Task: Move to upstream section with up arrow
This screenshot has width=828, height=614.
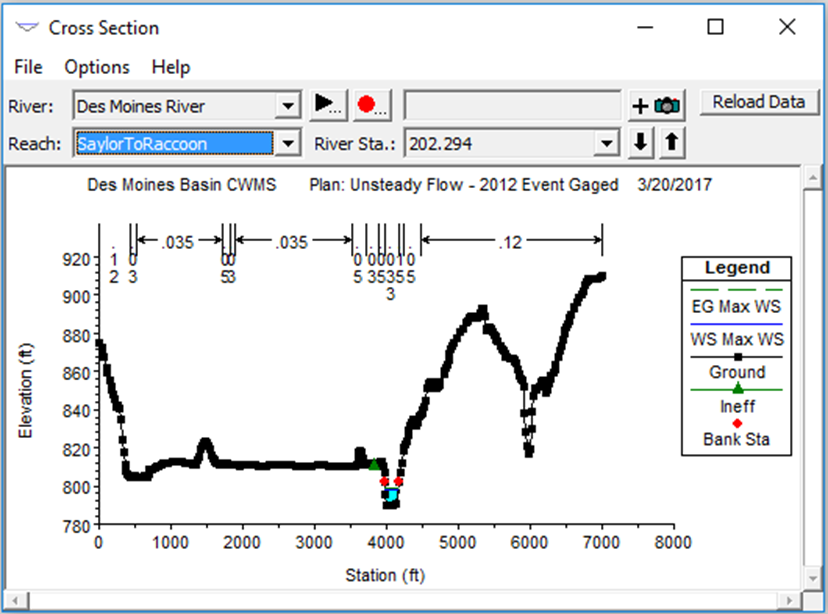Action: pyautogui.click(x=672, y=143)
